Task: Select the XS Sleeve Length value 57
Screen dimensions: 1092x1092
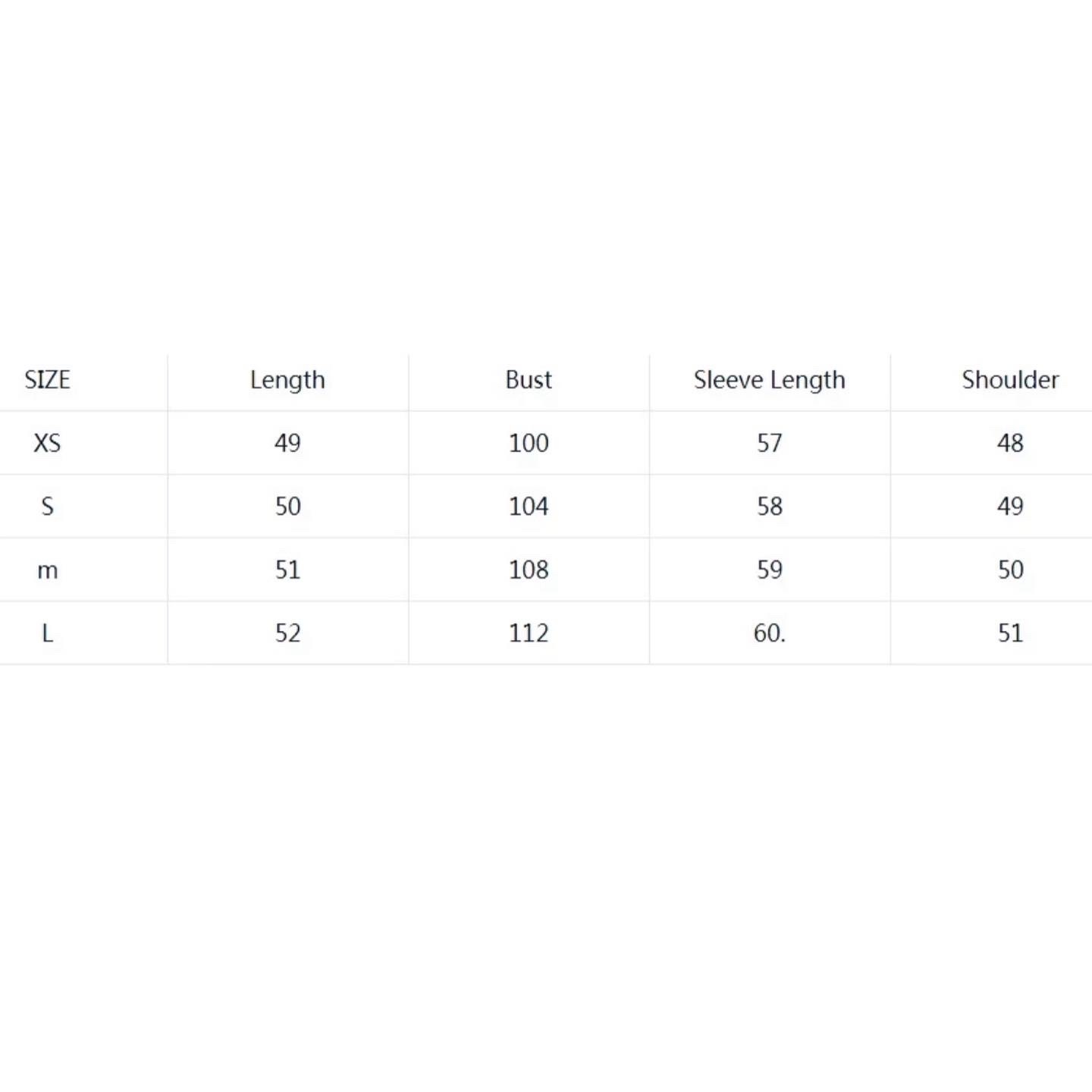Action: 769,443
